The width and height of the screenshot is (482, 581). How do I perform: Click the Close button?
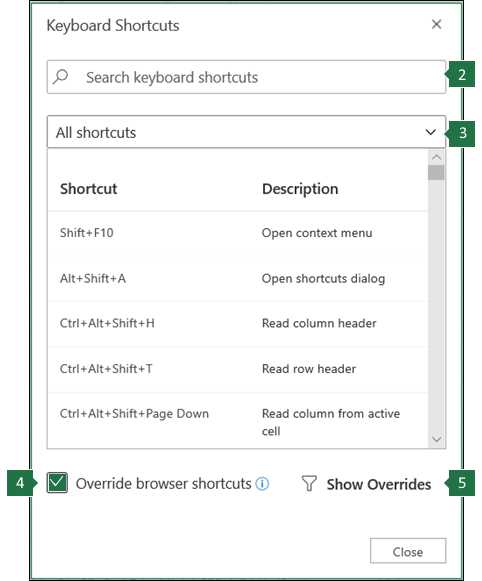click(408, 552)
